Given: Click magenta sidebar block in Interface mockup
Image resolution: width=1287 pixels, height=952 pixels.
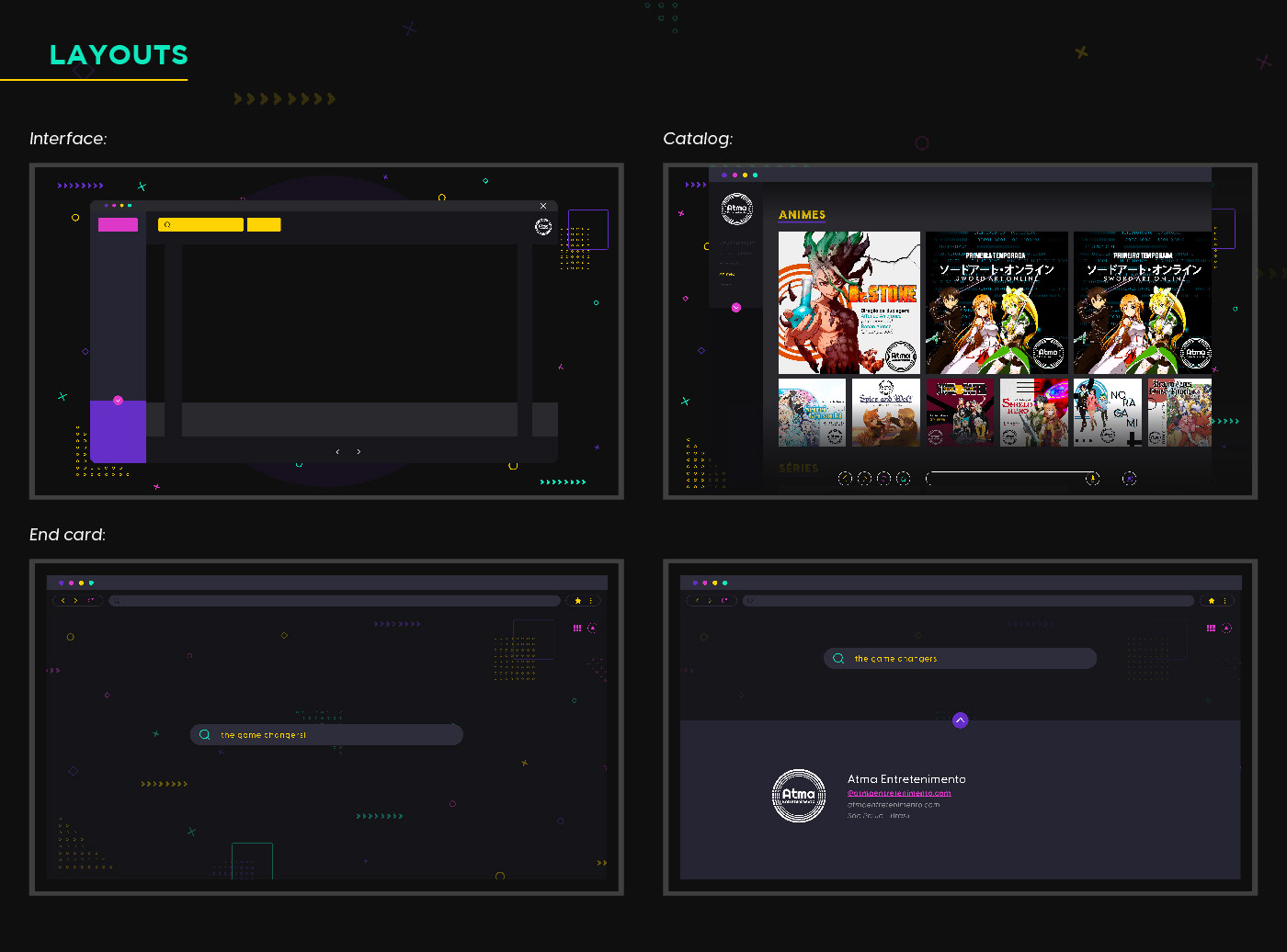Looking at the screenshot, I should 118,224.
